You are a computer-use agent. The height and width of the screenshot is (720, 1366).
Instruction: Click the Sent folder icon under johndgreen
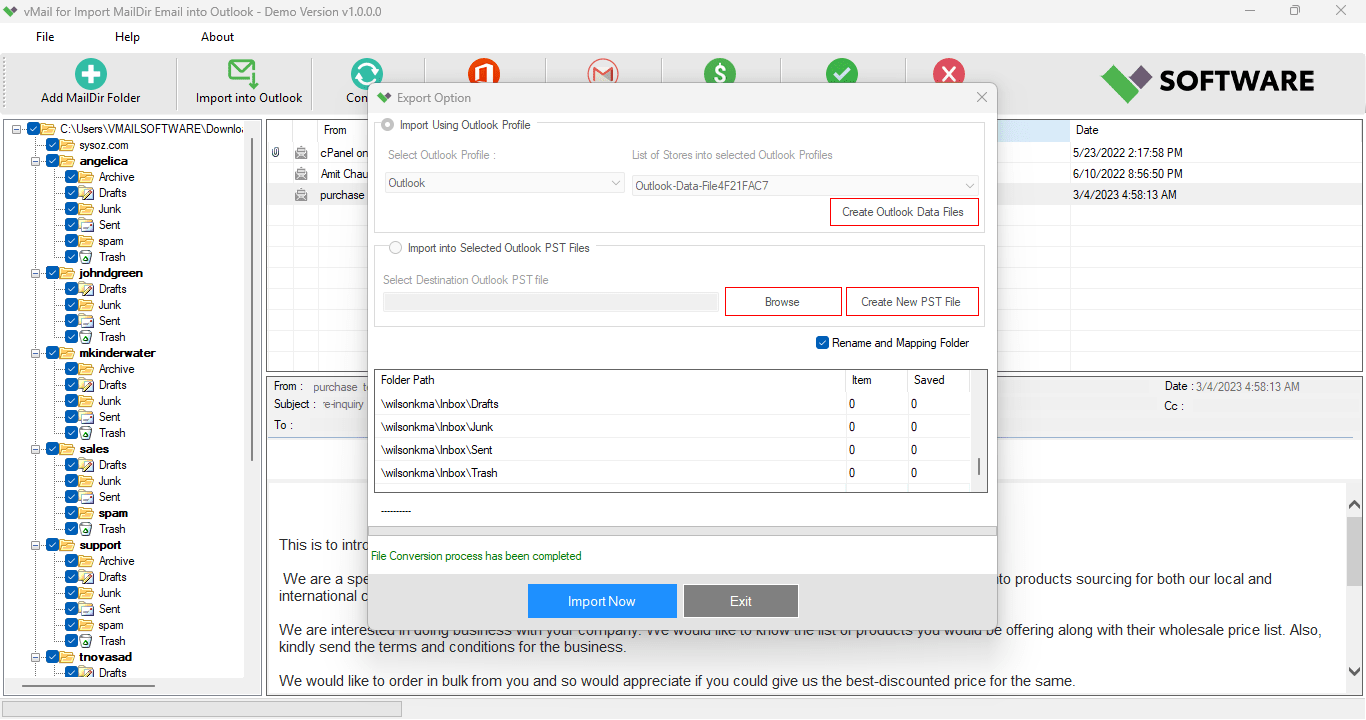pyautogui.click(x=87, y=321)
